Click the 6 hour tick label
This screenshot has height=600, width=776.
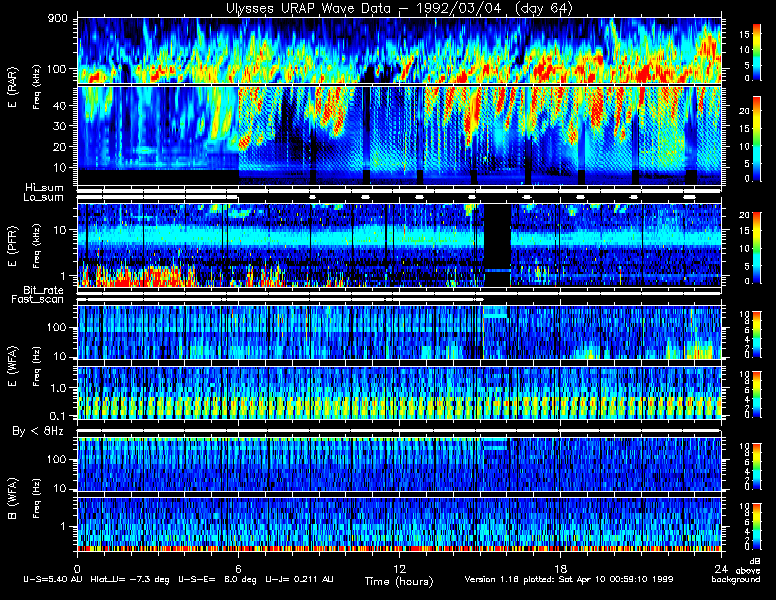(238, 565)
